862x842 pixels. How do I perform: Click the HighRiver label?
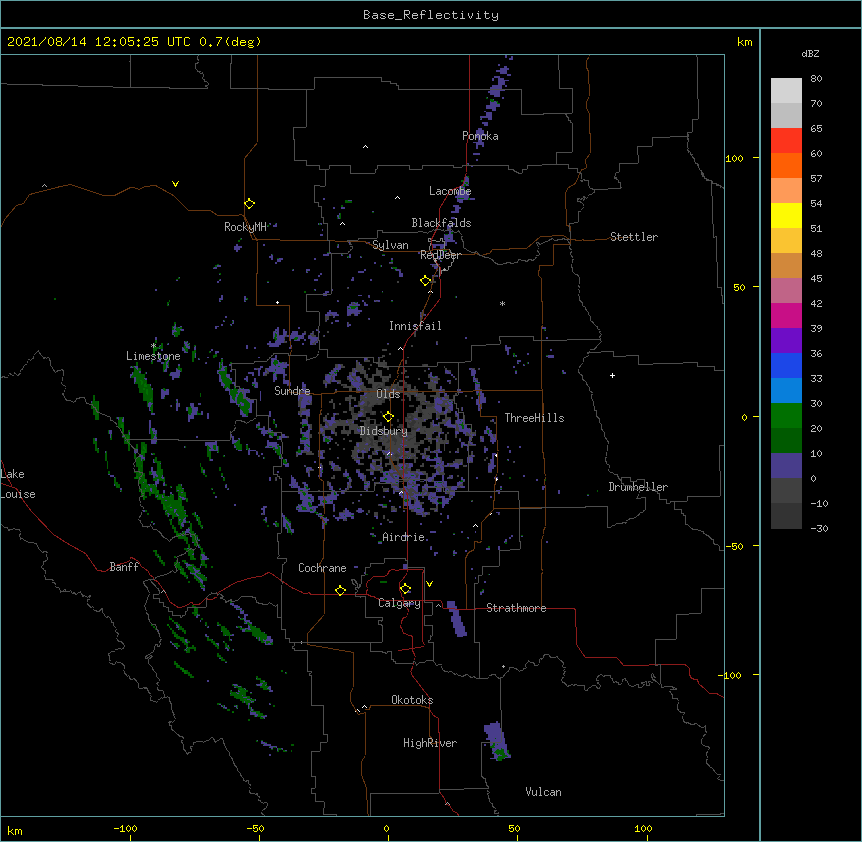(430, 743)
